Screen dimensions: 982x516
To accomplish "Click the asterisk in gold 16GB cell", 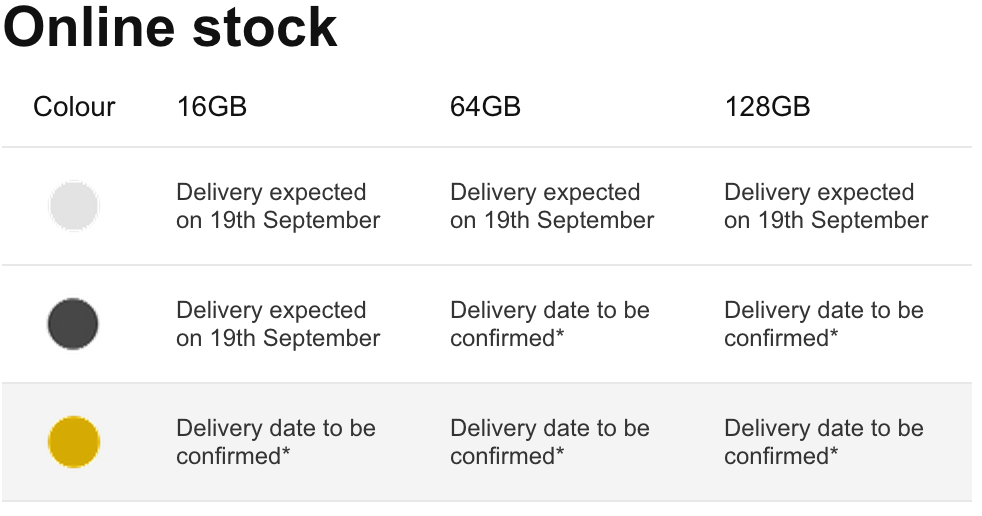I will 286,454.
